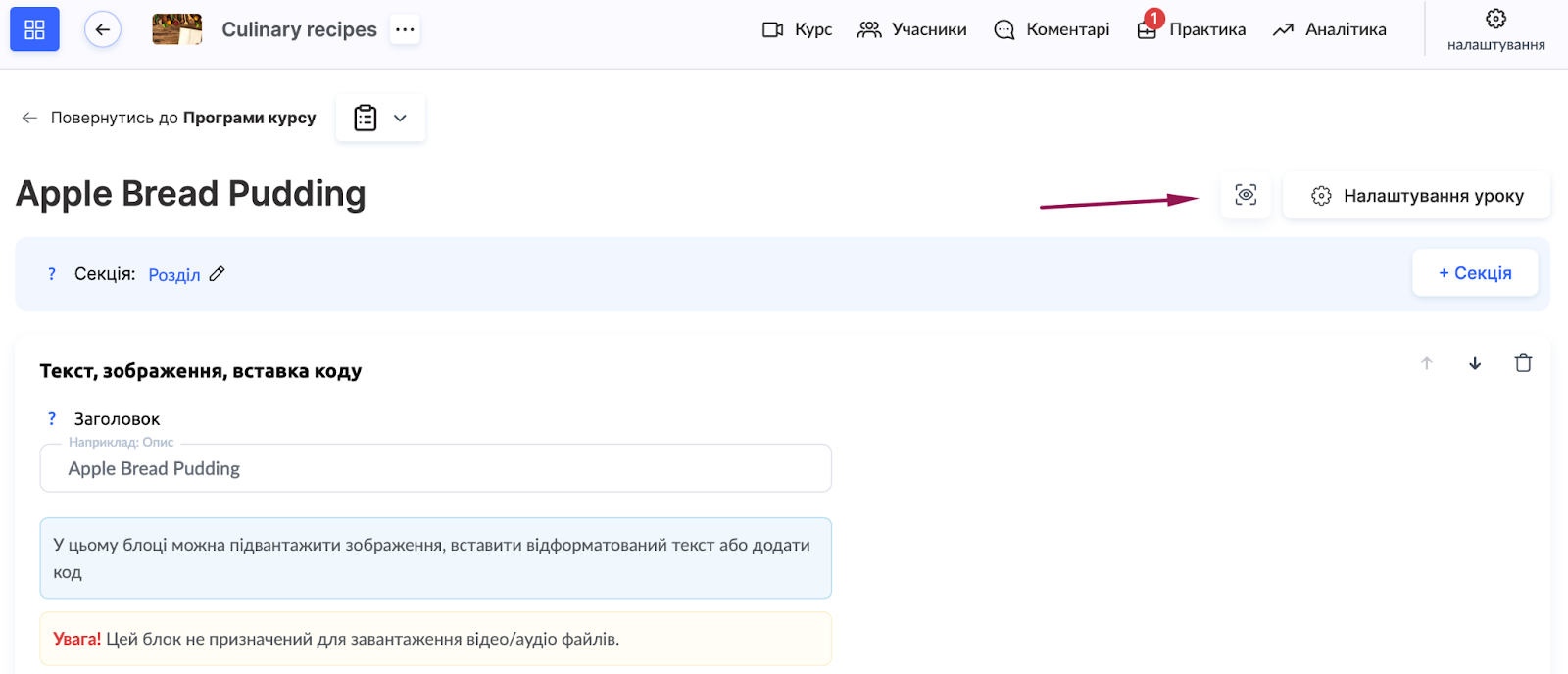This screenshot has height=674, width=1568.
Task: Move block down with arrow icon
Action: coord(1475,363)
